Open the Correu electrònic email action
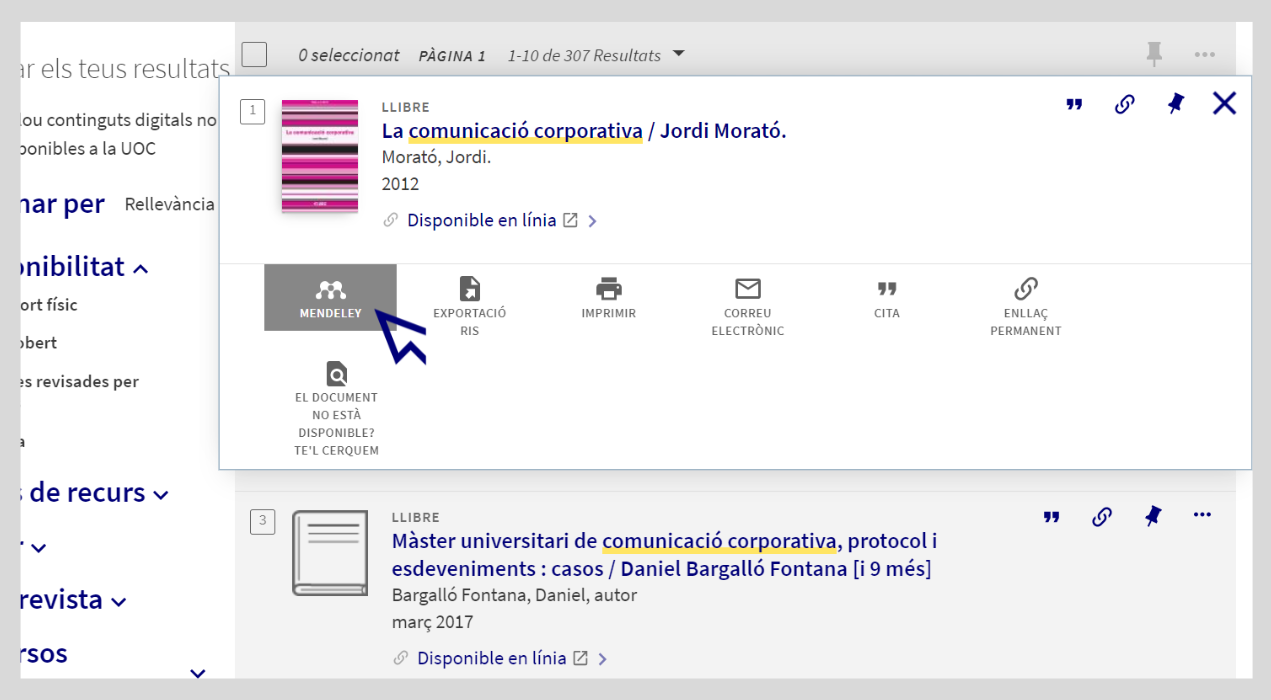This screenshot has width=1271, height=700. click(747, 306)
